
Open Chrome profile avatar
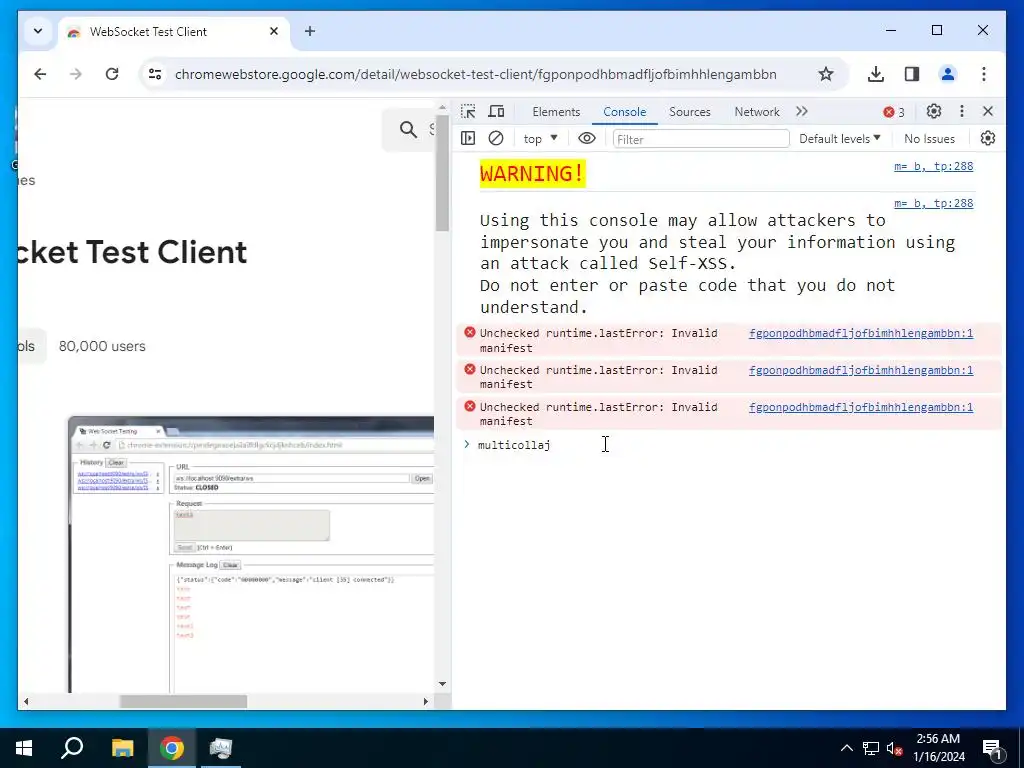tap(948, 74)
